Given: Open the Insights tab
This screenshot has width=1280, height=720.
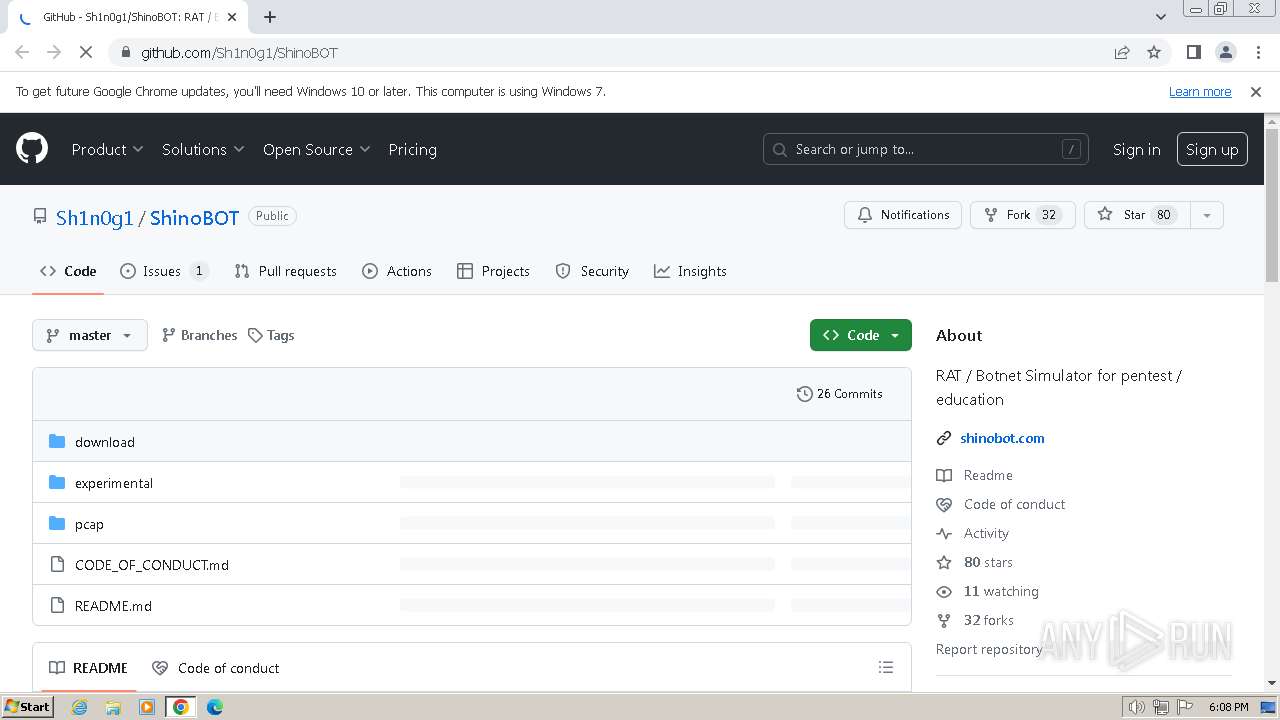Looking at the screenshot, I should (x=690, y=271).
